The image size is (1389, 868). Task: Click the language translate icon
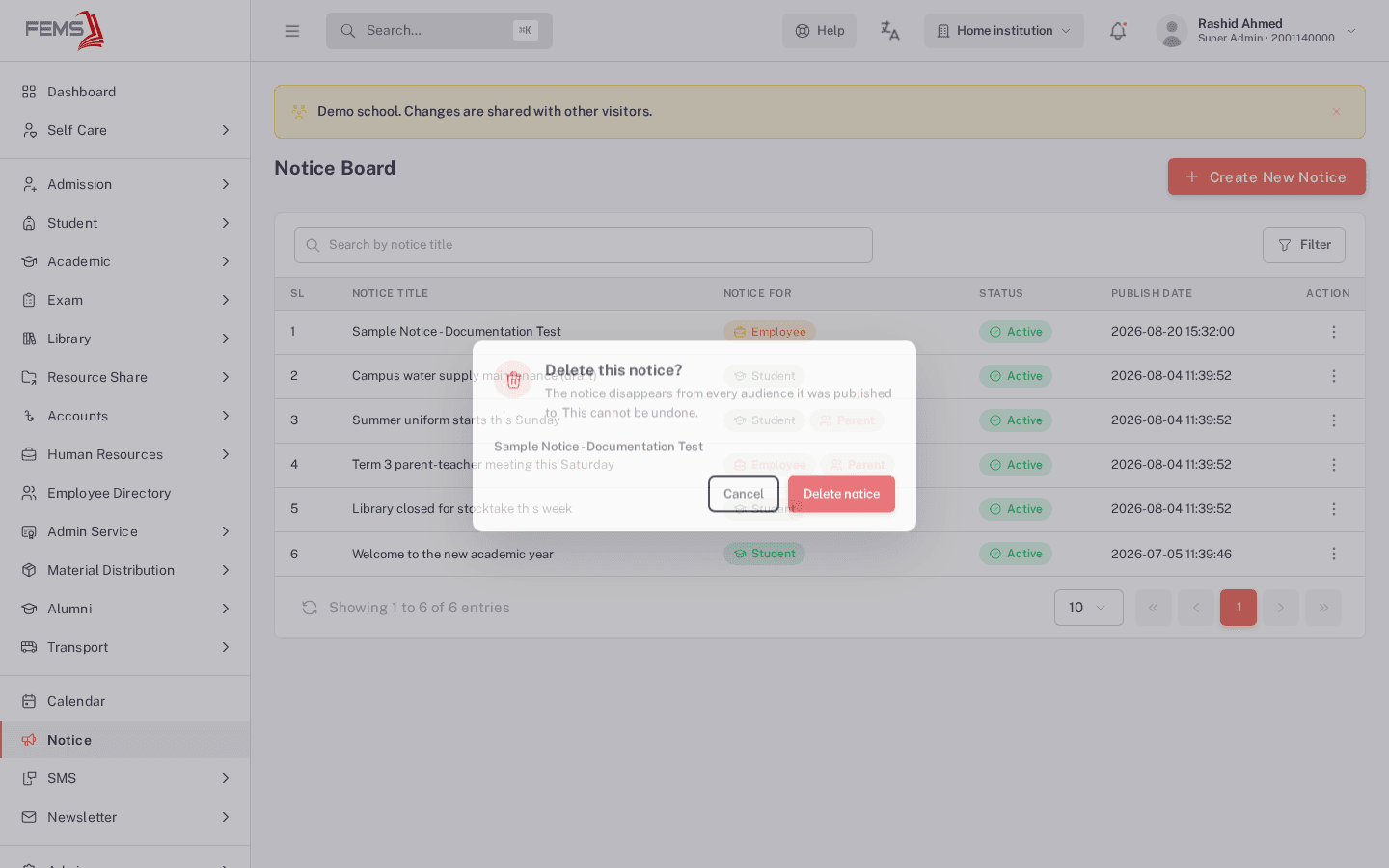pos(889,31)
